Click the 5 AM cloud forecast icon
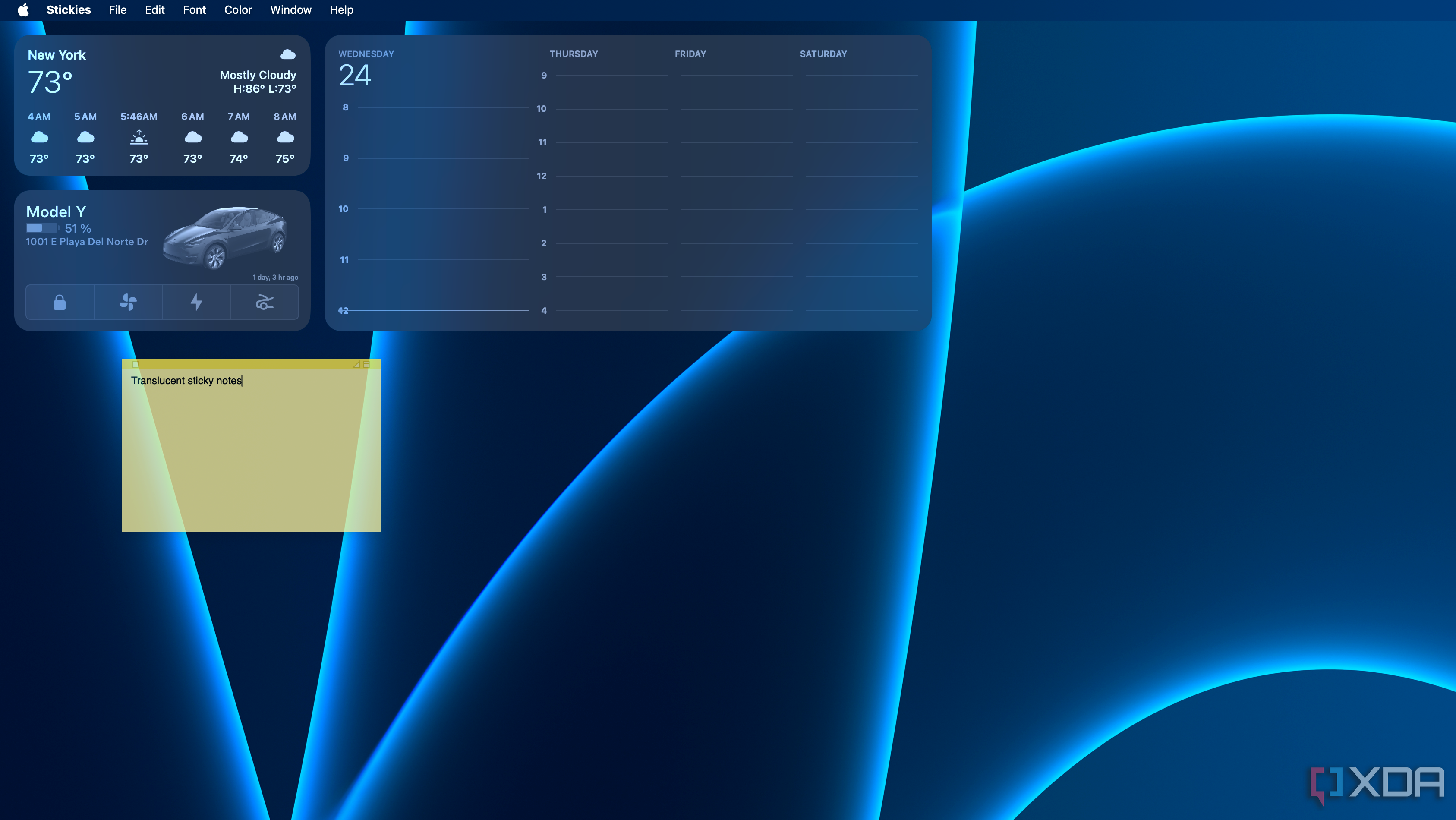Viewport: 1456px width, 820px height. point(85,137)
